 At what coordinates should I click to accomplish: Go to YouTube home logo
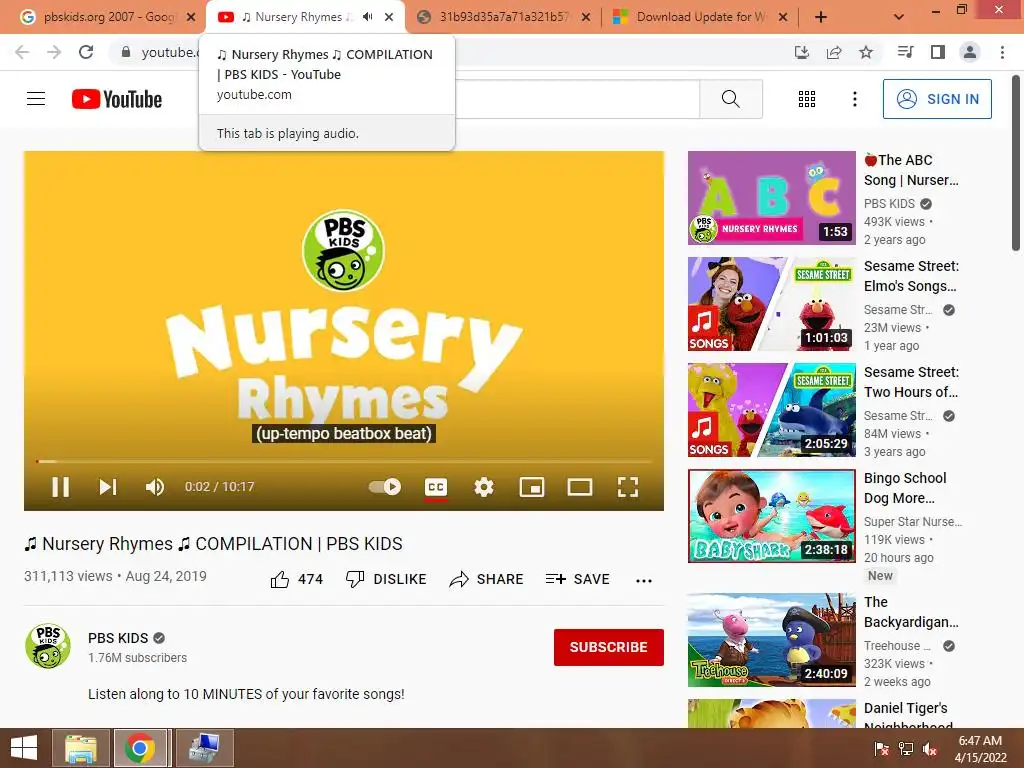click(117, 99)
